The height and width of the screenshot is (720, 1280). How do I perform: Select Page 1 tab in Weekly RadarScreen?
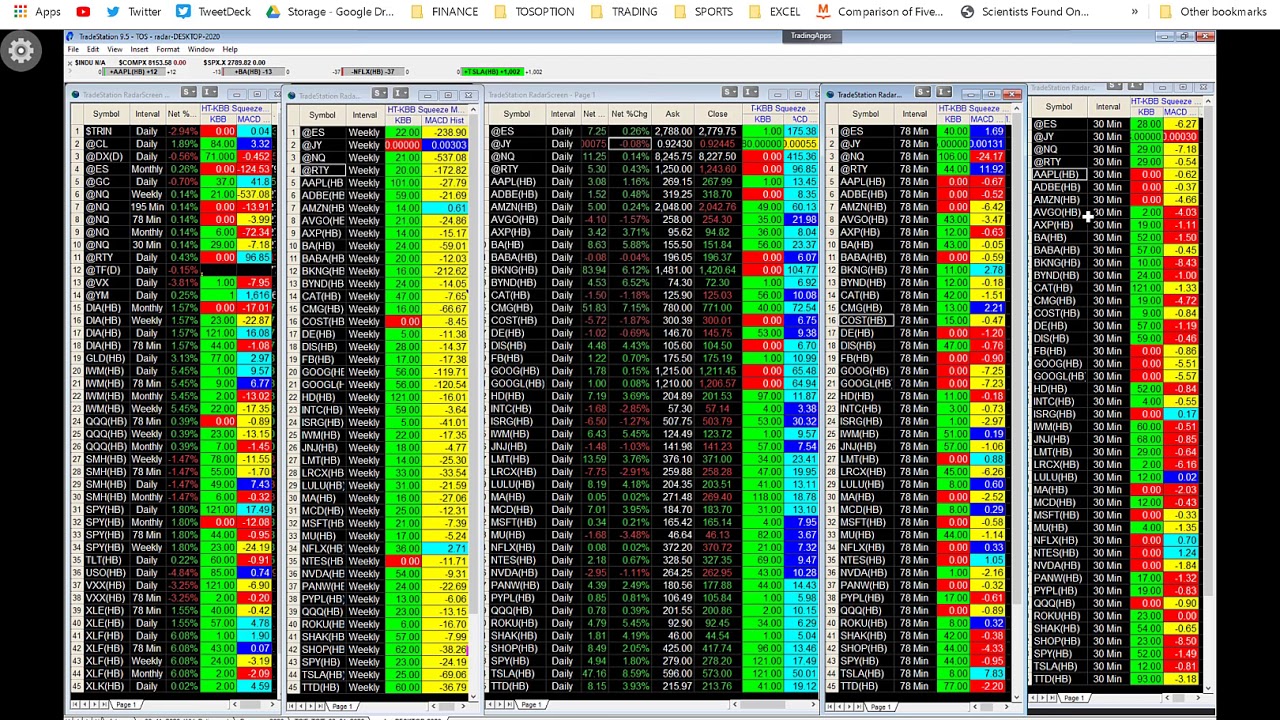342,706
